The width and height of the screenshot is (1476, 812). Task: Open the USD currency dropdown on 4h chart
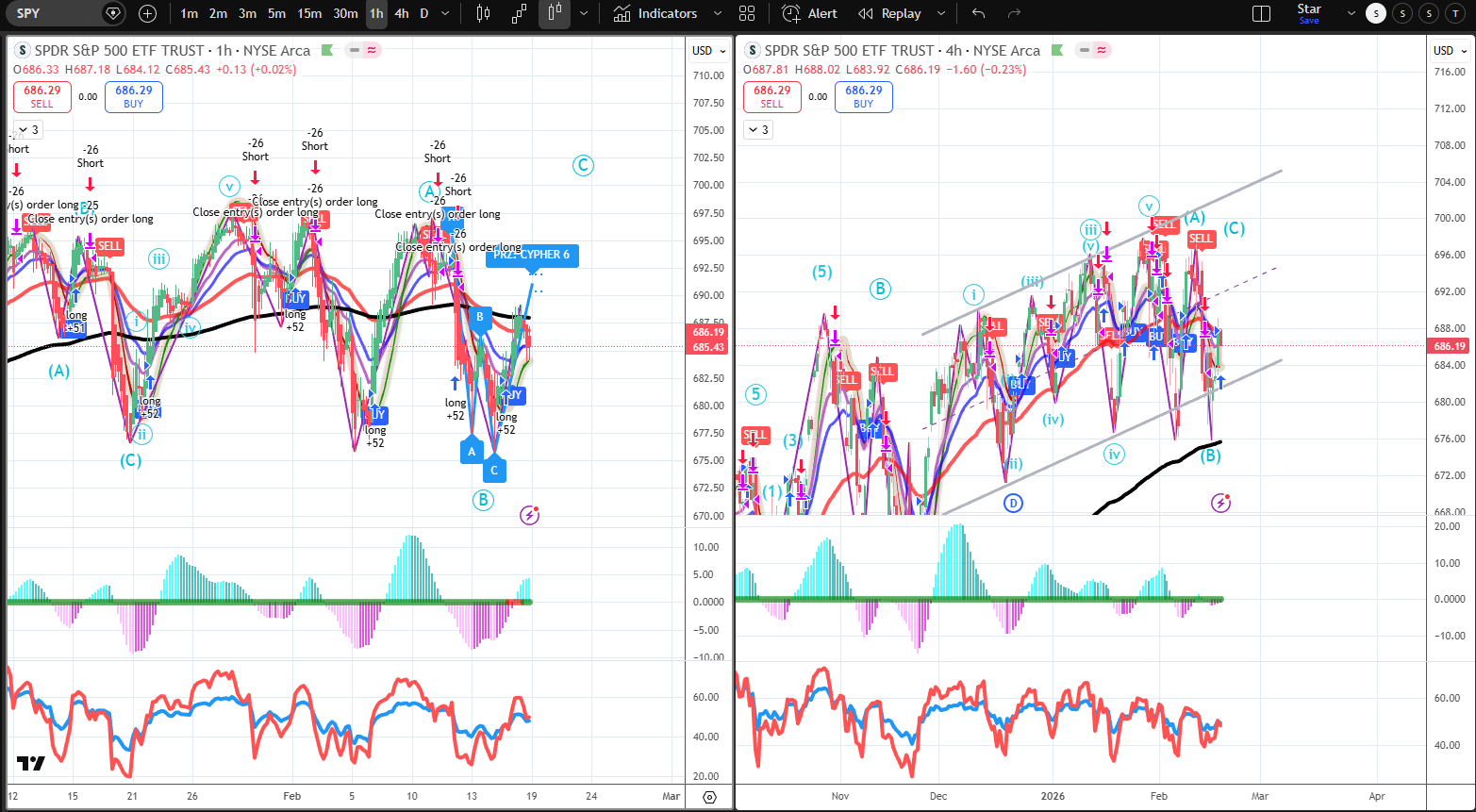1451,51
